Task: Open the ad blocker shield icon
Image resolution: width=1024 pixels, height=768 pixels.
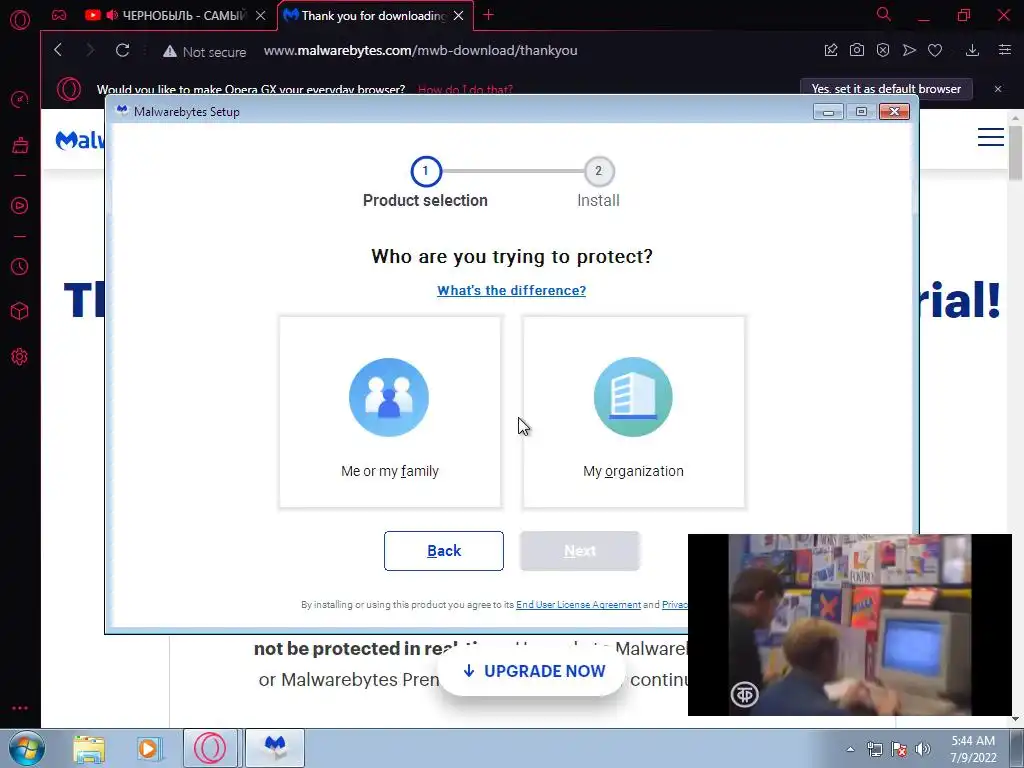Action: coord(883,50)
